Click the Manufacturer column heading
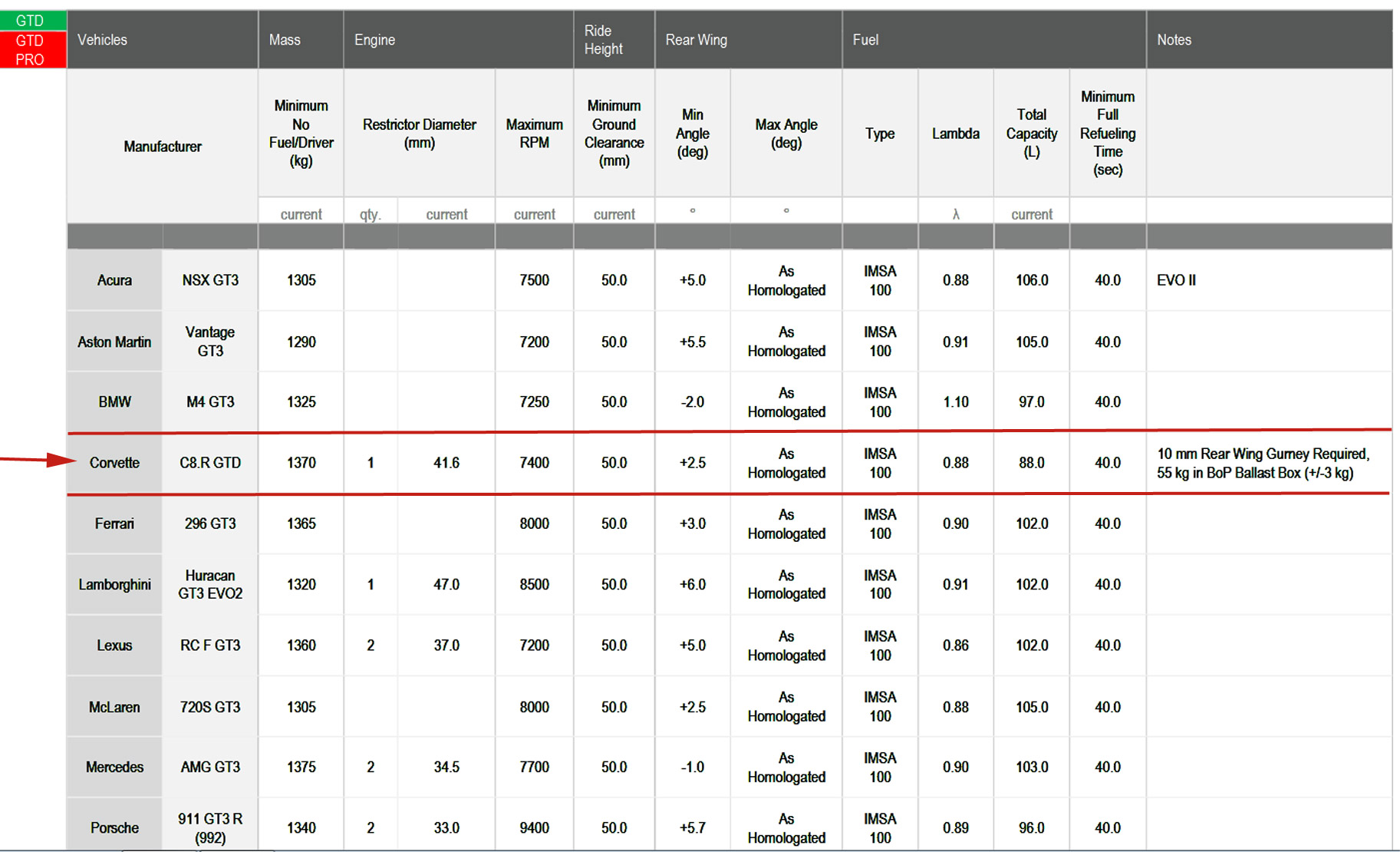 163,147
